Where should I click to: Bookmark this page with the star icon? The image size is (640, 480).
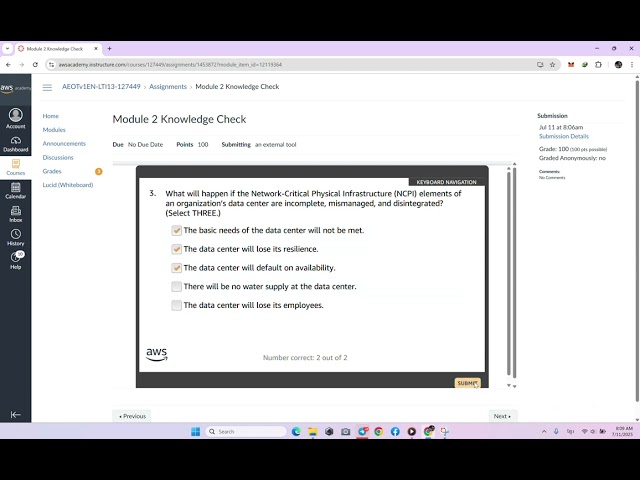[x=552, y=64]
